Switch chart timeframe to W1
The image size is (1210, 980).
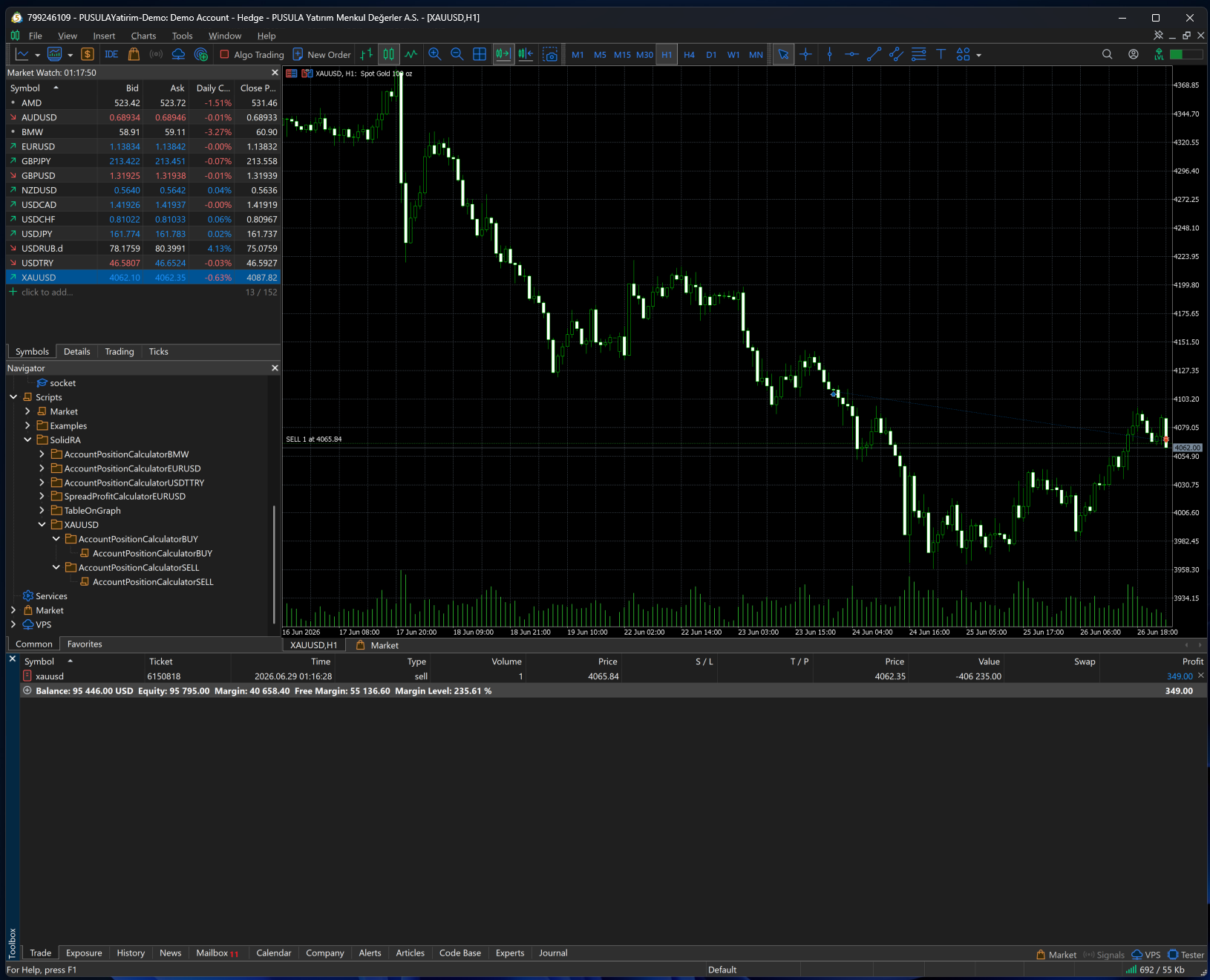click(x=733, y=55)
